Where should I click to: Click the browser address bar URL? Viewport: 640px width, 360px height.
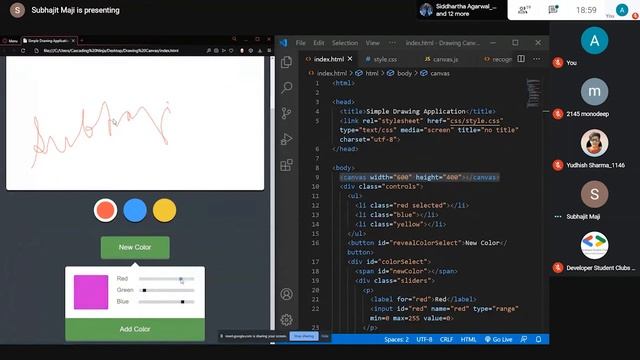coord(111,51)
